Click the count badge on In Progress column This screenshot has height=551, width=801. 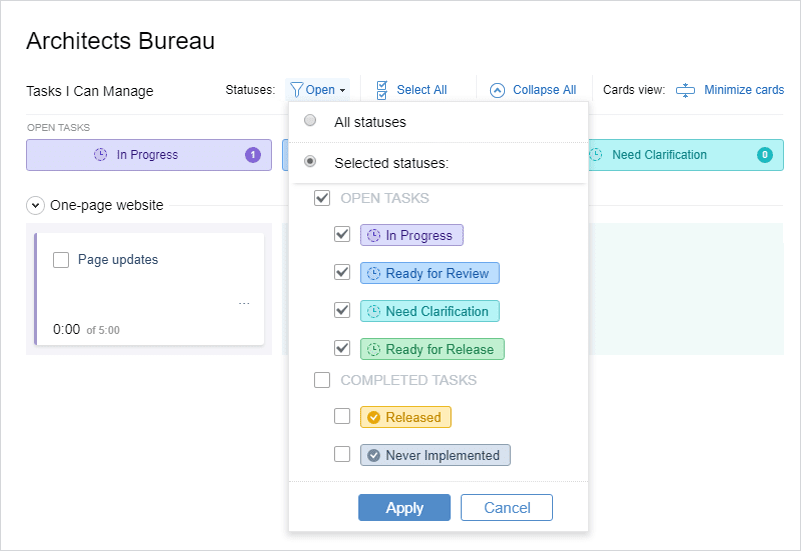pos(253,155)
